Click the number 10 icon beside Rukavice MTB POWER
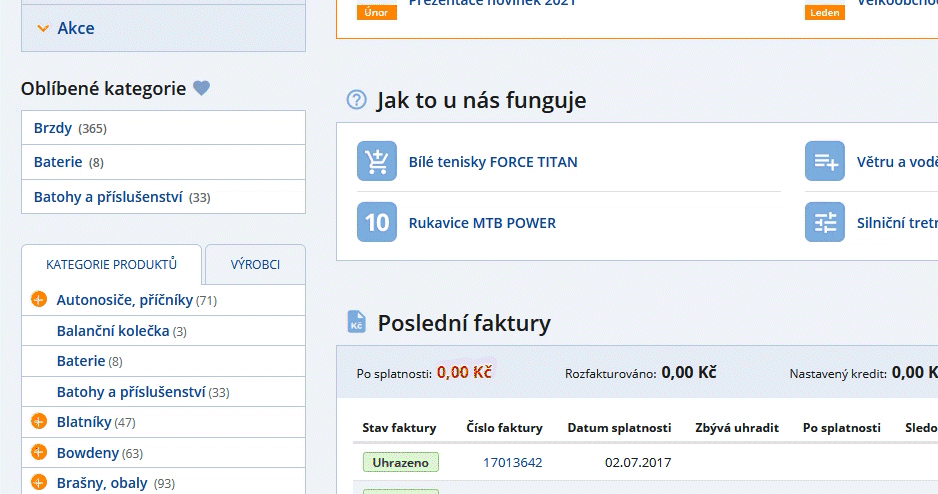 point(377,222)
